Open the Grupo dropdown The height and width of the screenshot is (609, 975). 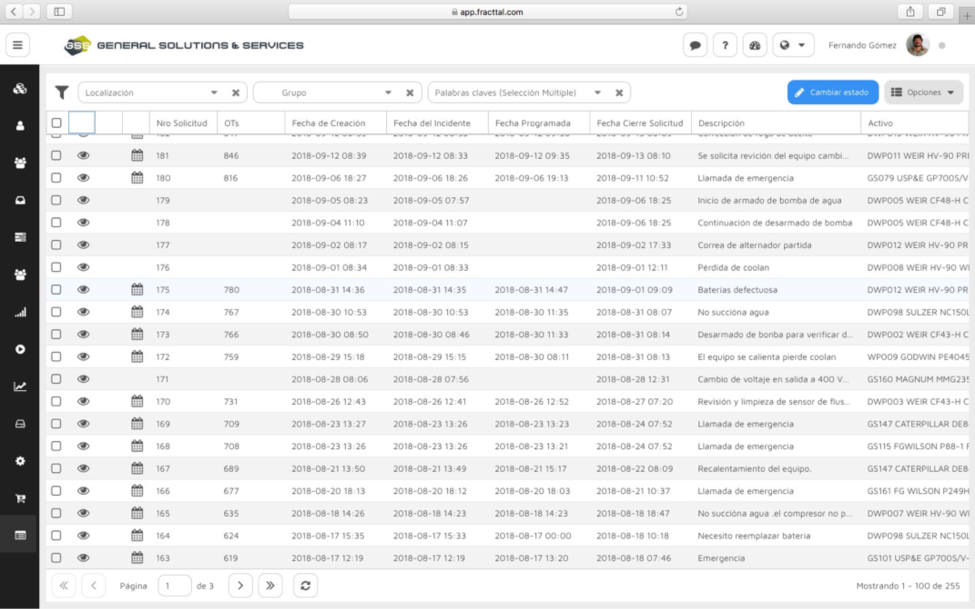tap(388, 93)
